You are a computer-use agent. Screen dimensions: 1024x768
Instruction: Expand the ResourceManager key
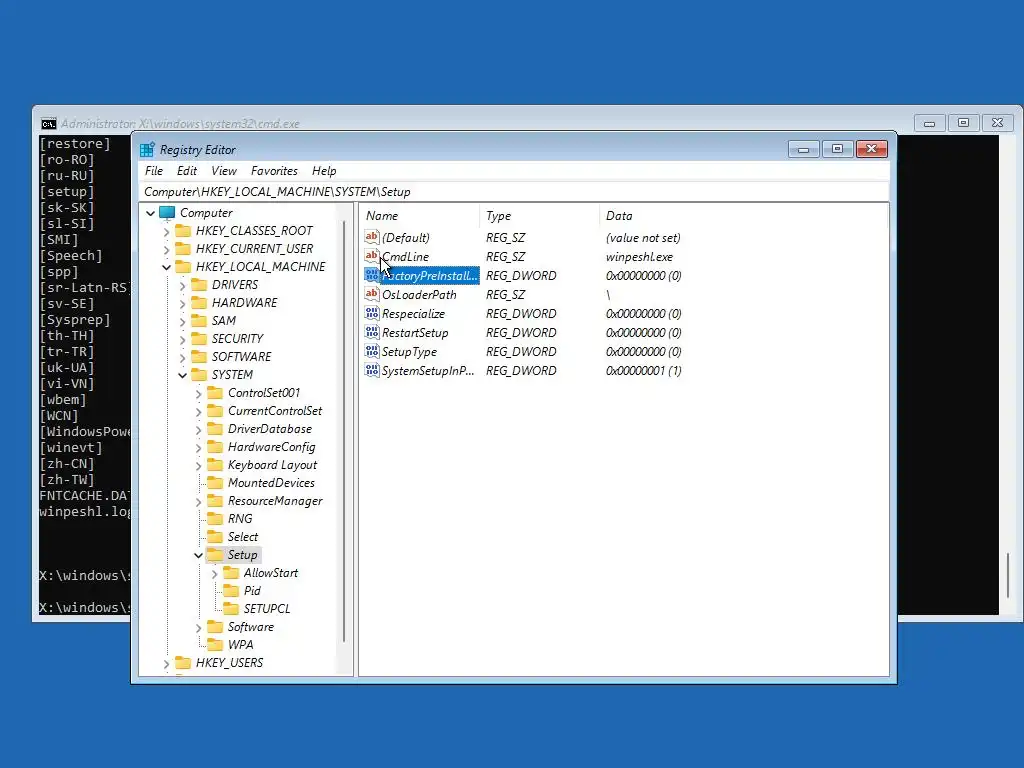(199, 502)
